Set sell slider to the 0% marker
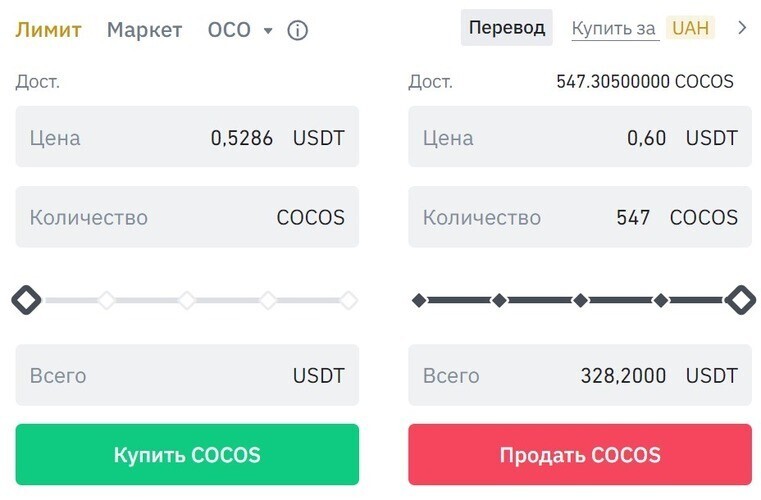This screenshot has height=500, width=761. point(419,300)
